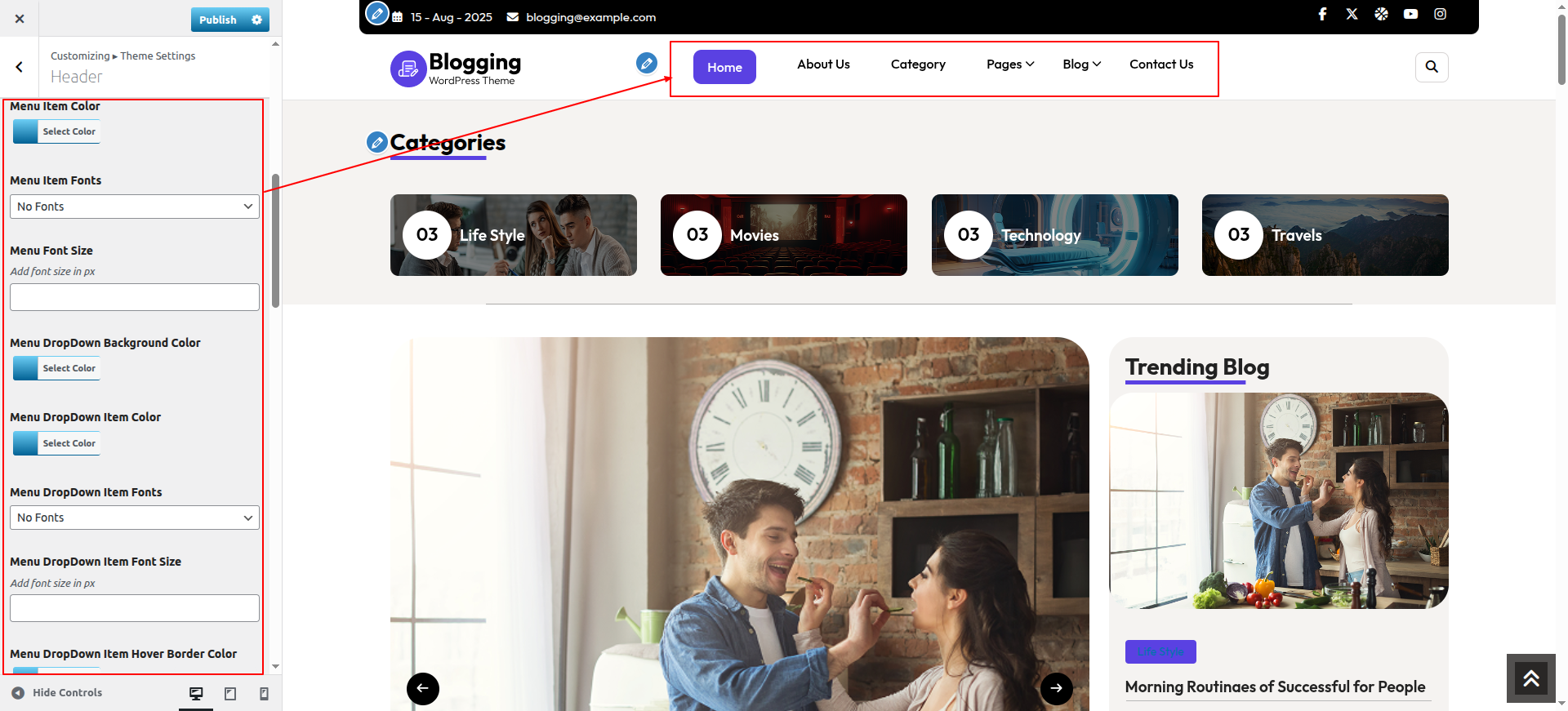Open the Menu Item Fonts dropdown
This screenshot has width=1568, height=711.
pyautogui.click(x=135, y=207)
